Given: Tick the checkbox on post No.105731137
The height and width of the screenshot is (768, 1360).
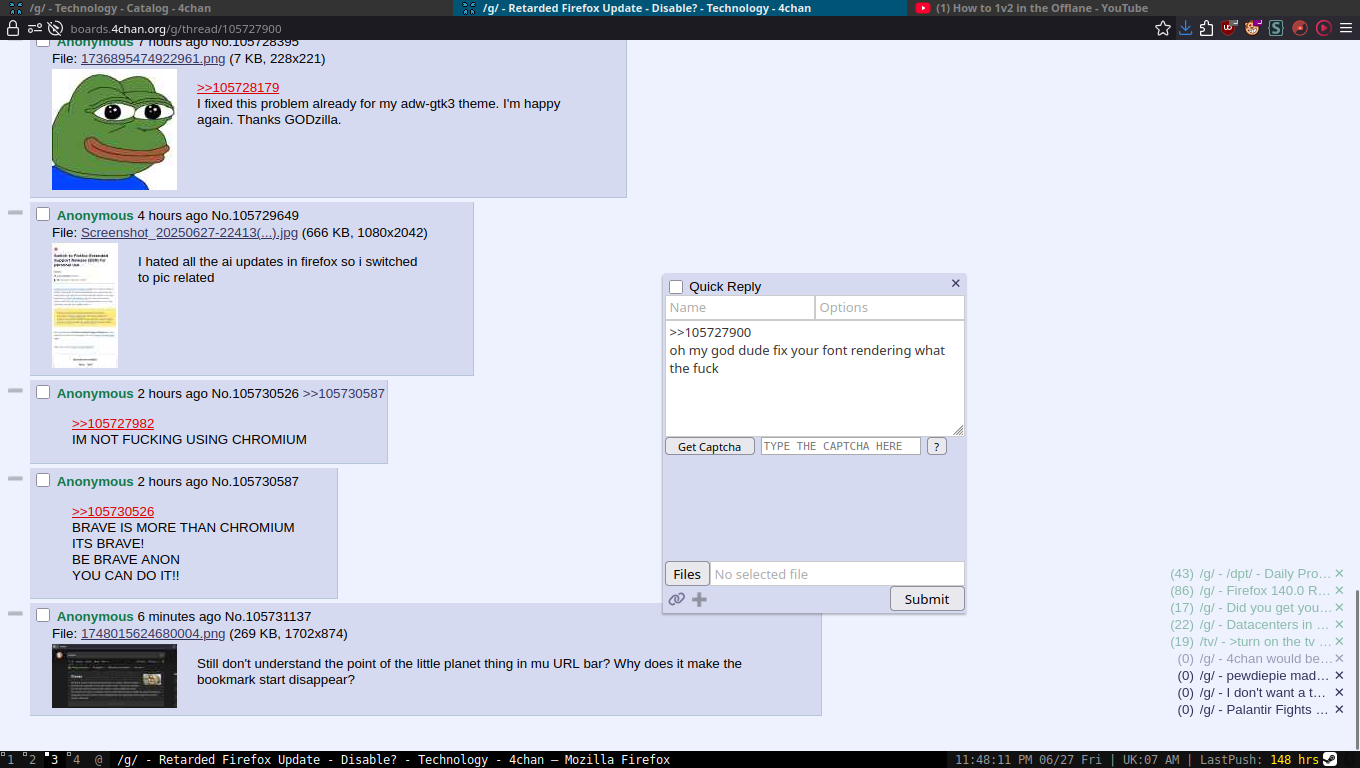Looking at the screenshot, I should click(43, 615).
